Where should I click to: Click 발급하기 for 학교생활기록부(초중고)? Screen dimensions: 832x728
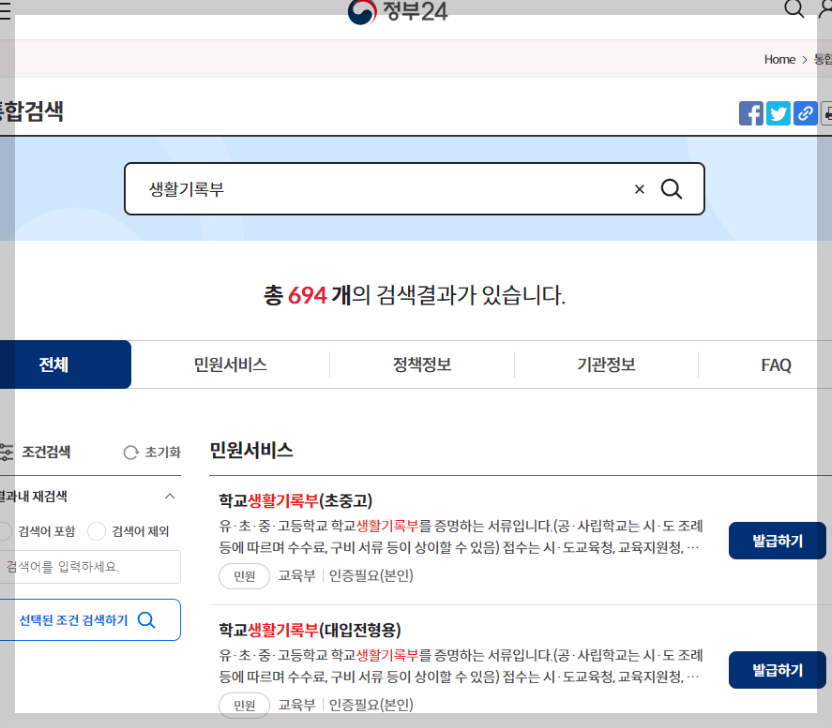[777, 540]
